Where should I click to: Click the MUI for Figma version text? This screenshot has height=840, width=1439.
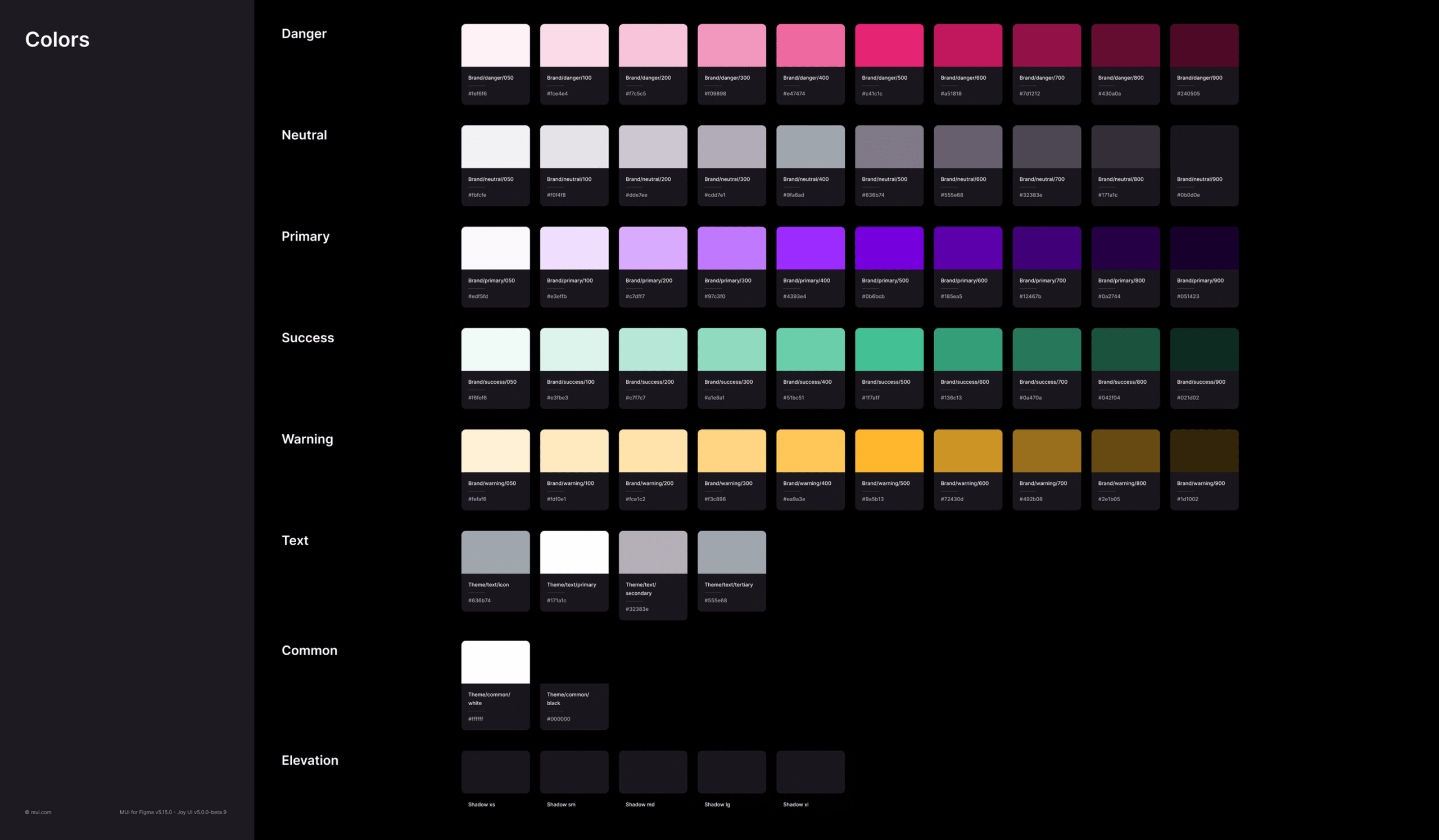[173, 812]
